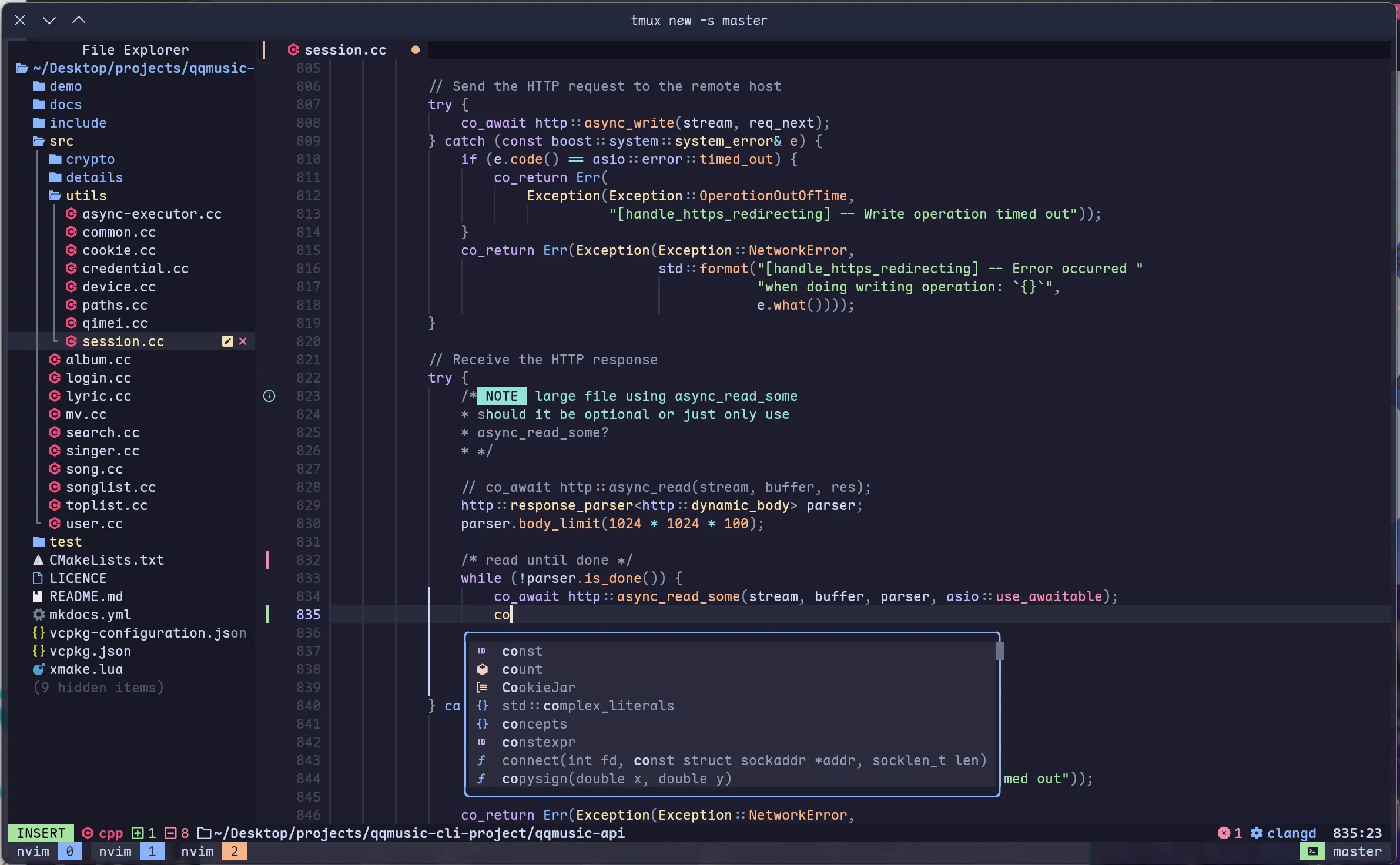Click the function icon beside copysign completion
The width and height of the screenshot is (1400, 865).
(482, 779)
